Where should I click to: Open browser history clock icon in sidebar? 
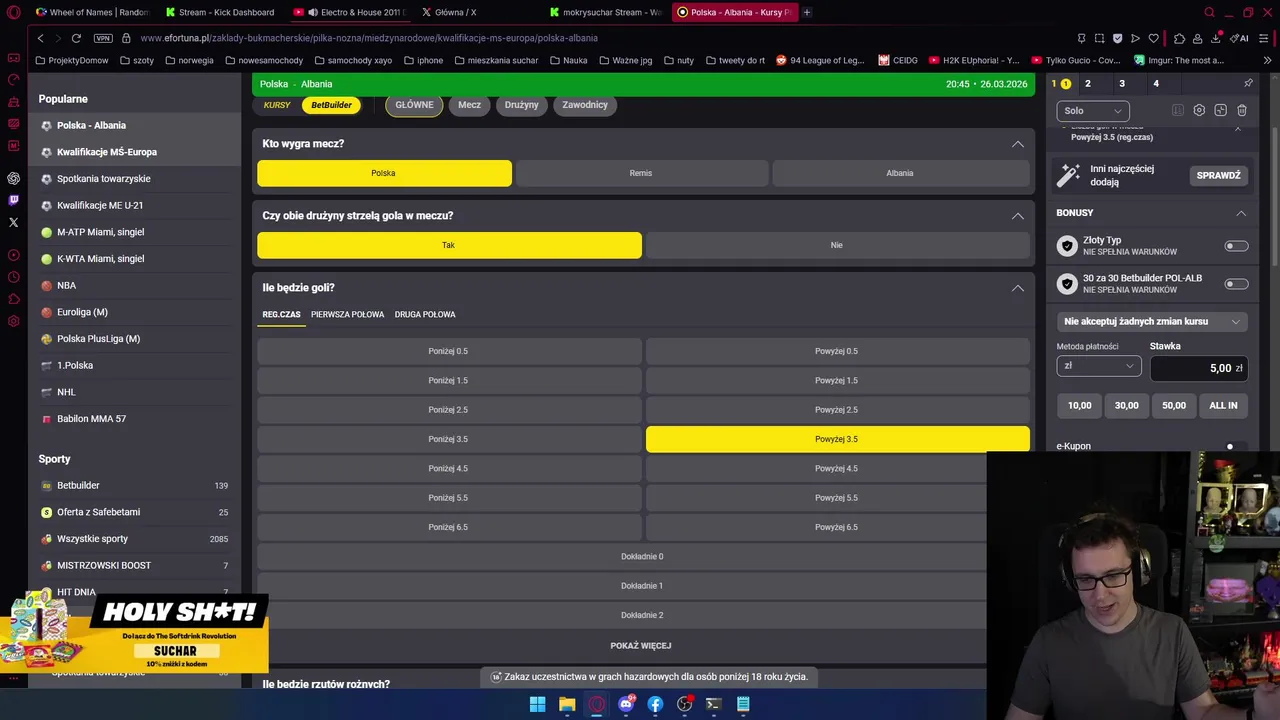click(x=13, y=277)
